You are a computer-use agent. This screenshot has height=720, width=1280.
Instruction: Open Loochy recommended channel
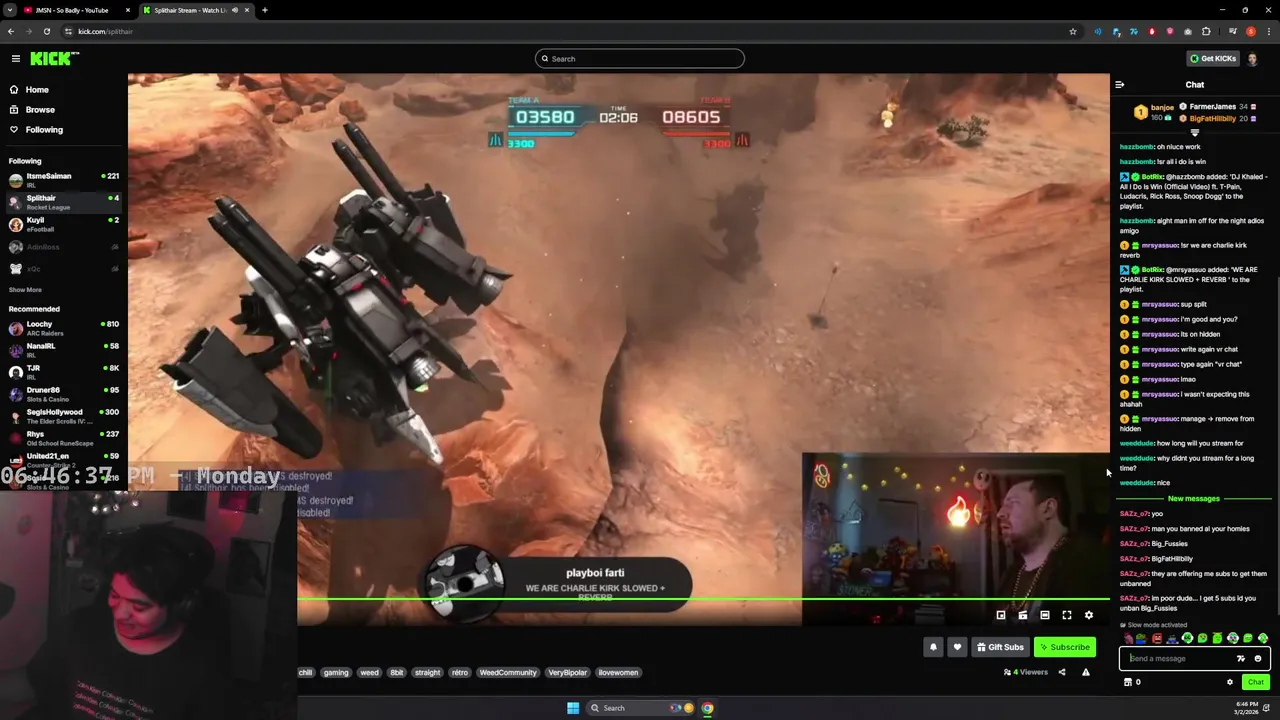64,328
